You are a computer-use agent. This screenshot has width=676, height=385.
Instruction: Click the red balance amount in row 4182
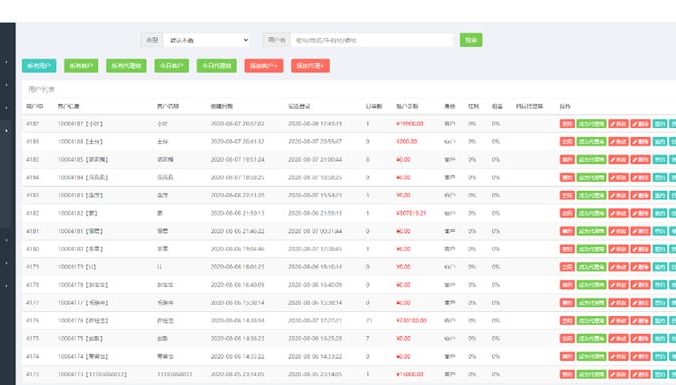(x=411, y=213)
